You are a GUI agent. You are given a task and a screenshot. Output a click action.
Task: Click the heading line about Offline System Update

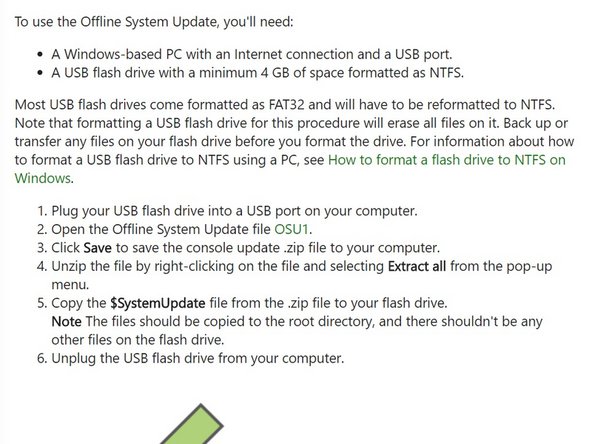[x=154, y=22]
